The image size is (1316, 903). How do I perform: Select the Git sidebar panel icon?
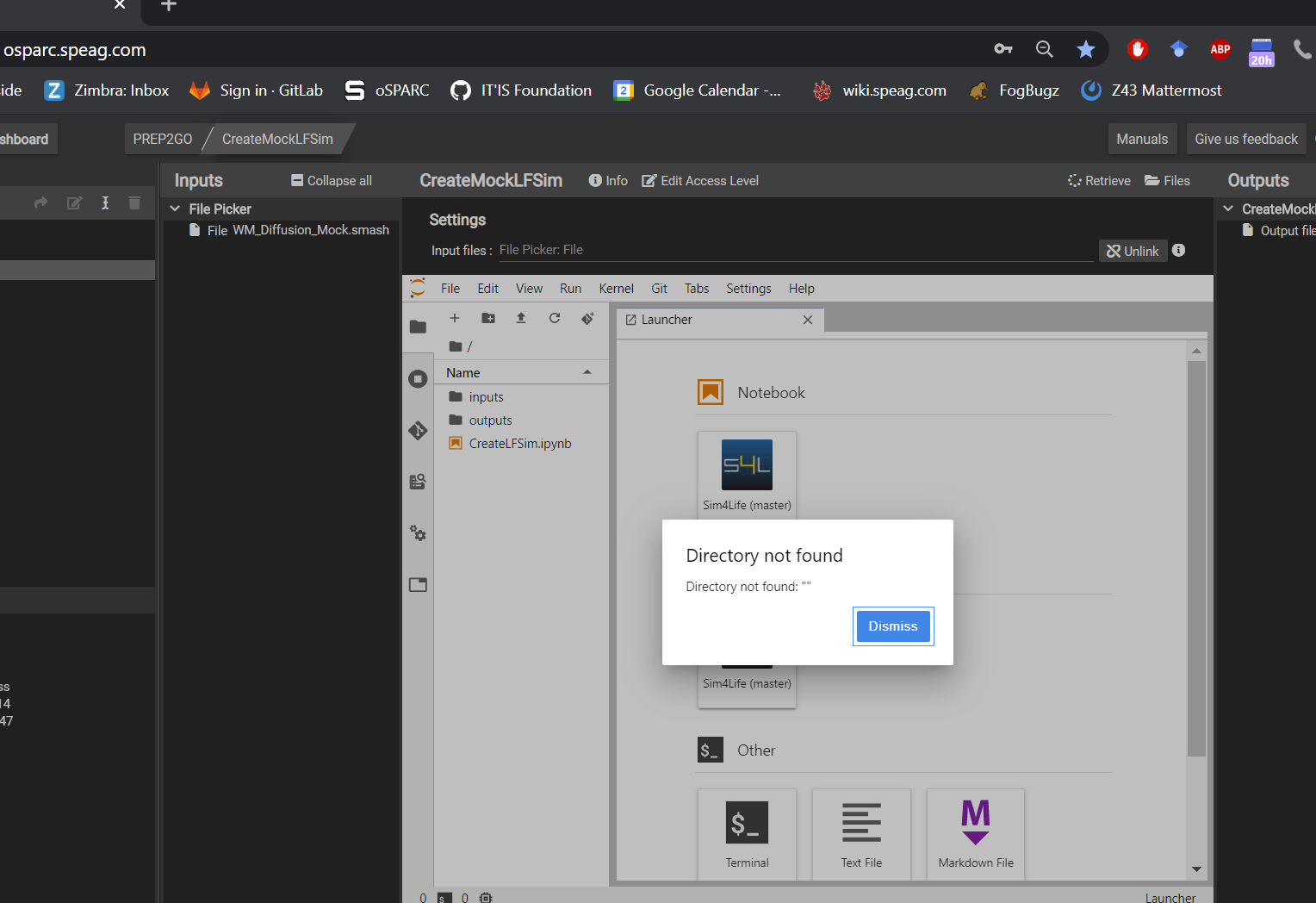418,430
